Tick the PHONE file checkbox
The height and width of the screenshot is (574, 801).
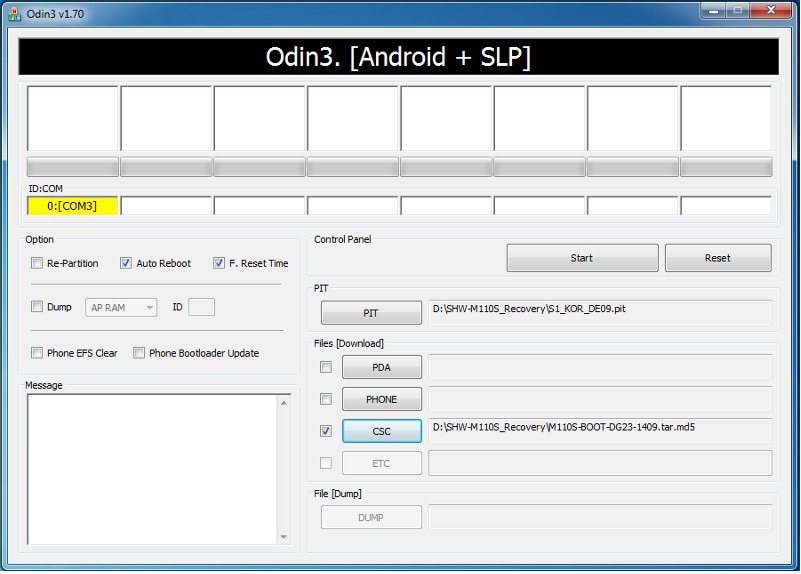[326, 399]
